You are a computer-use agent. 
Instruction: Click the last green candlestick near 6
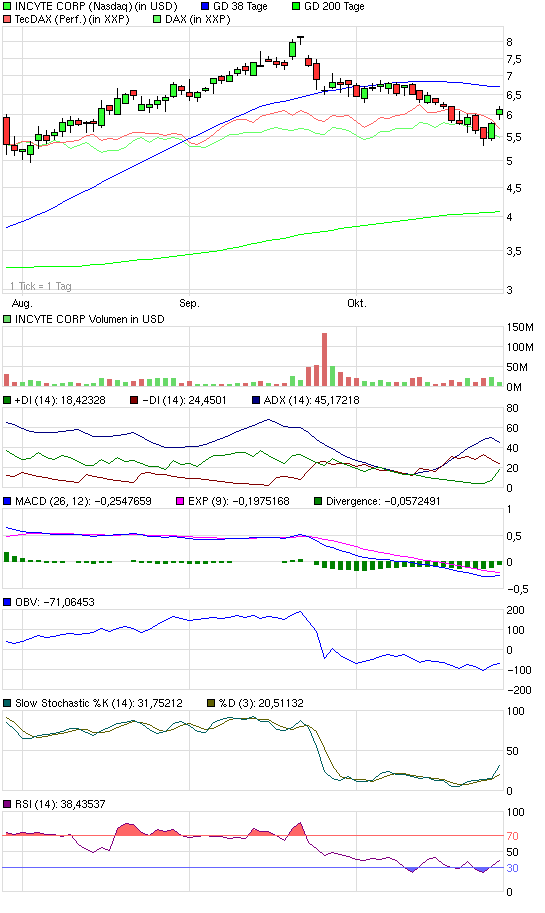500,112
